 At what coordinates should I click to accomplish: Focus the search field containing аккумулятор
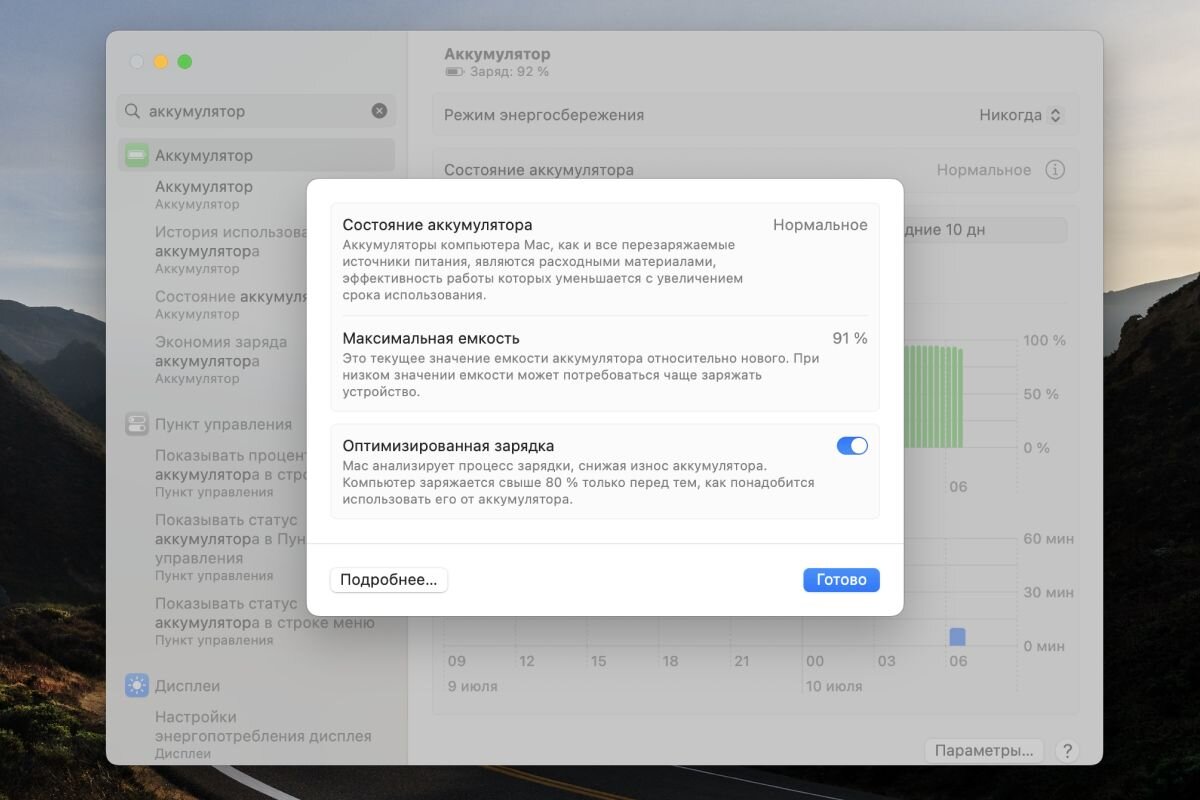point(256,111)
